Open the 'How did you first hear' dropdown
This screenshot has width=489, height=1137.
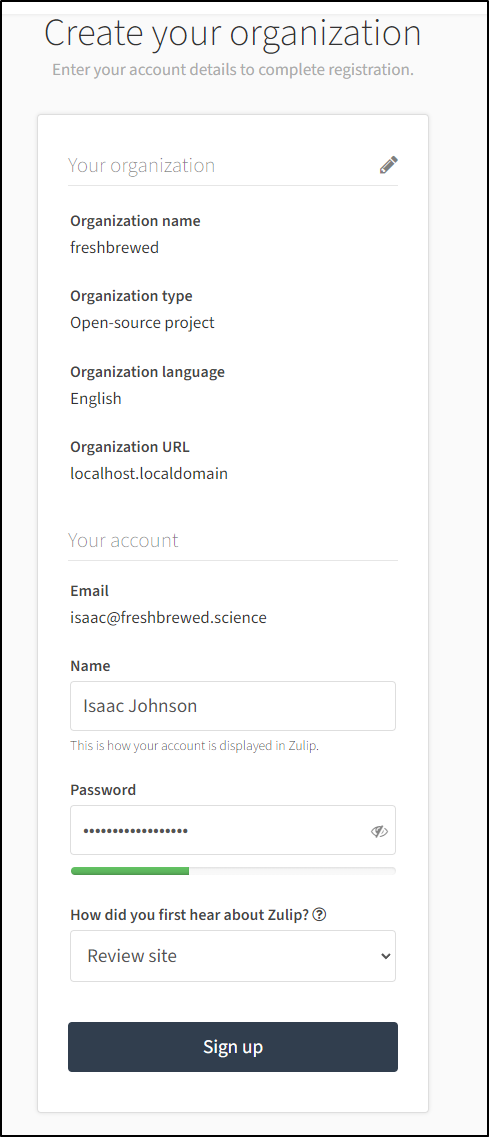click(x=233, y=956)
